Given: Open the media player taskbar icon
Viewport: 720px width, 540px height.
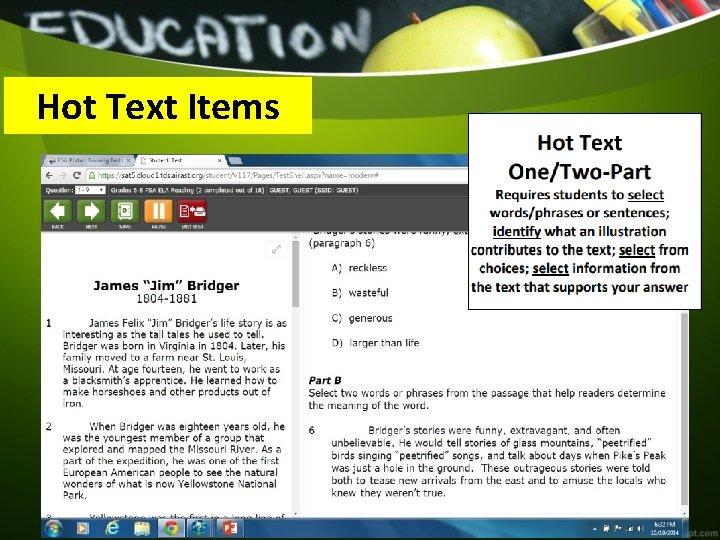Looking at the screenshot, I should pos(83,529).
